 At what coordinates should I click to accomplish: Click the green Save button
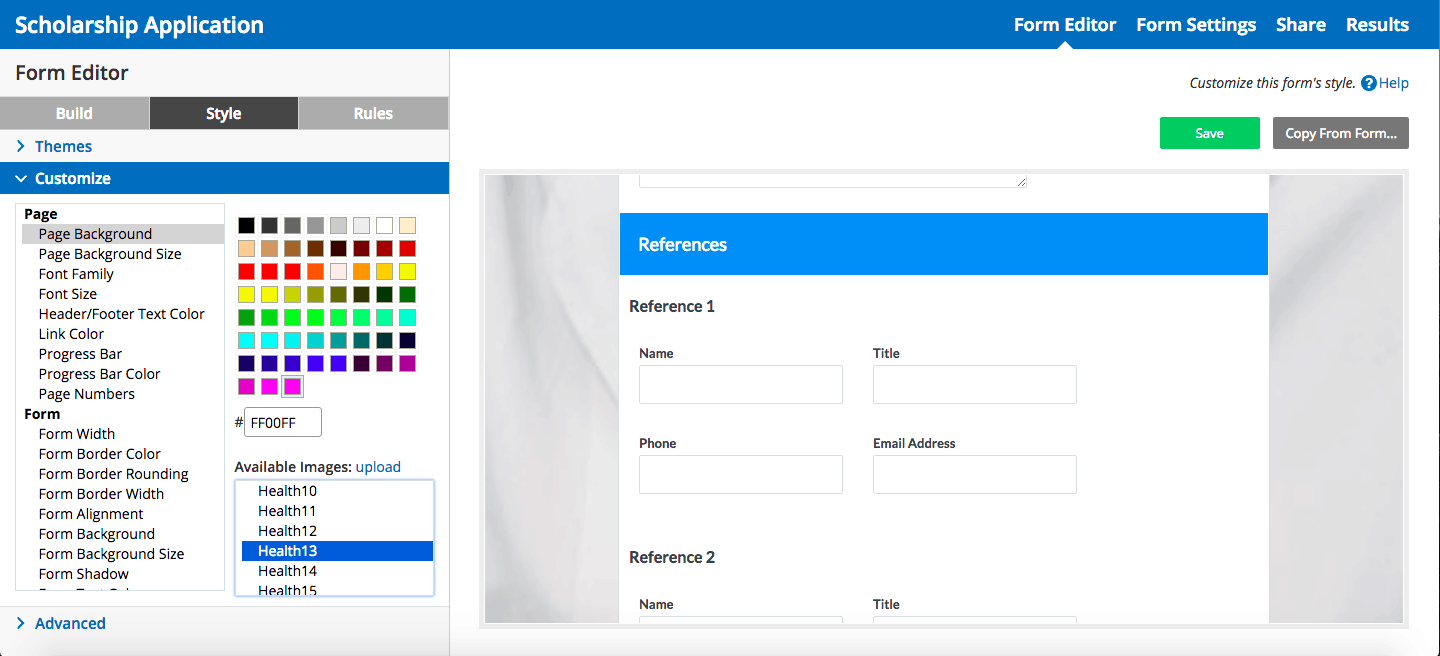(1209, 133)
